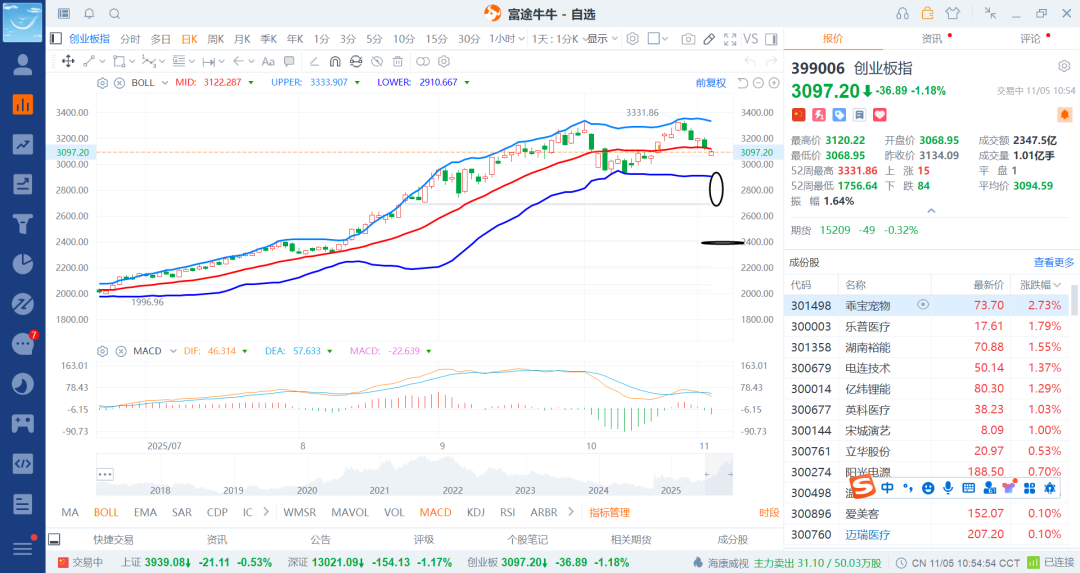1080x573 pixels.
Task: Click 查看更多 link
Action: click(x=1054, y=262)
